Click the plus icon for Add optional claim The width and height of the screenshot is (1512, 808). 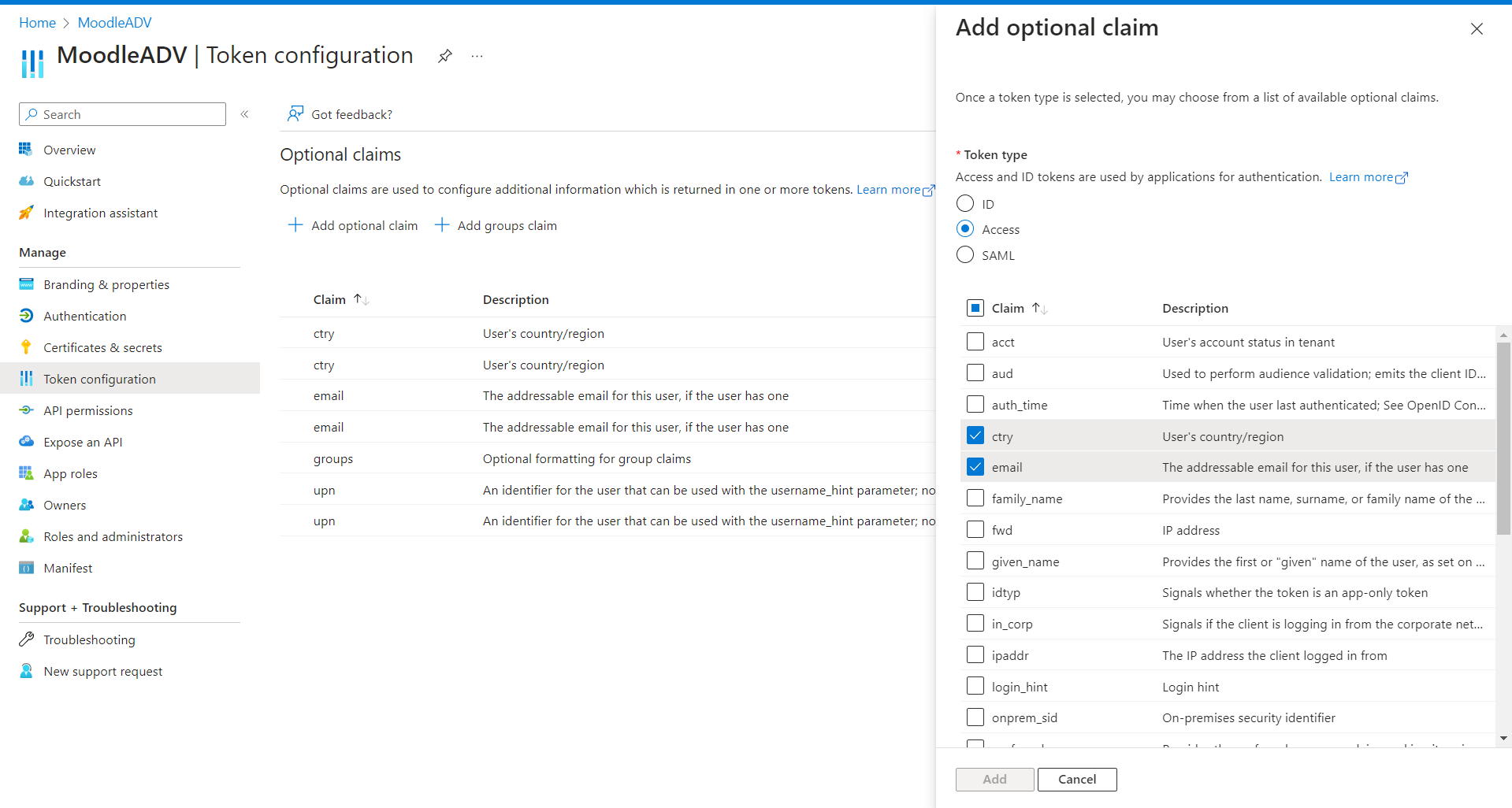[x=295, y=225]
